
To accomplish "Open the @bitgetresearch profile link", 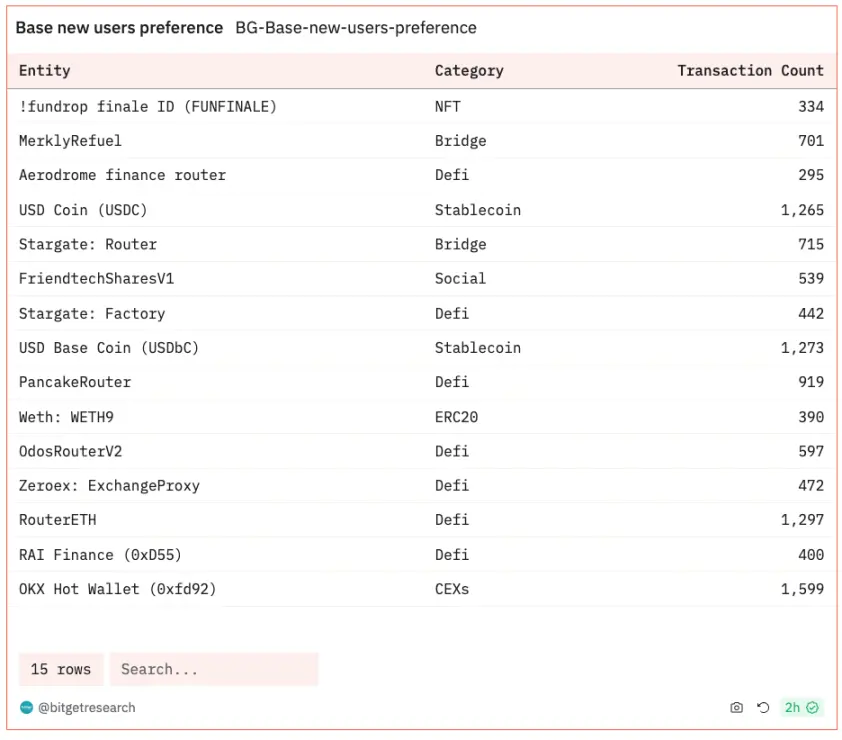I will [86, 708].
